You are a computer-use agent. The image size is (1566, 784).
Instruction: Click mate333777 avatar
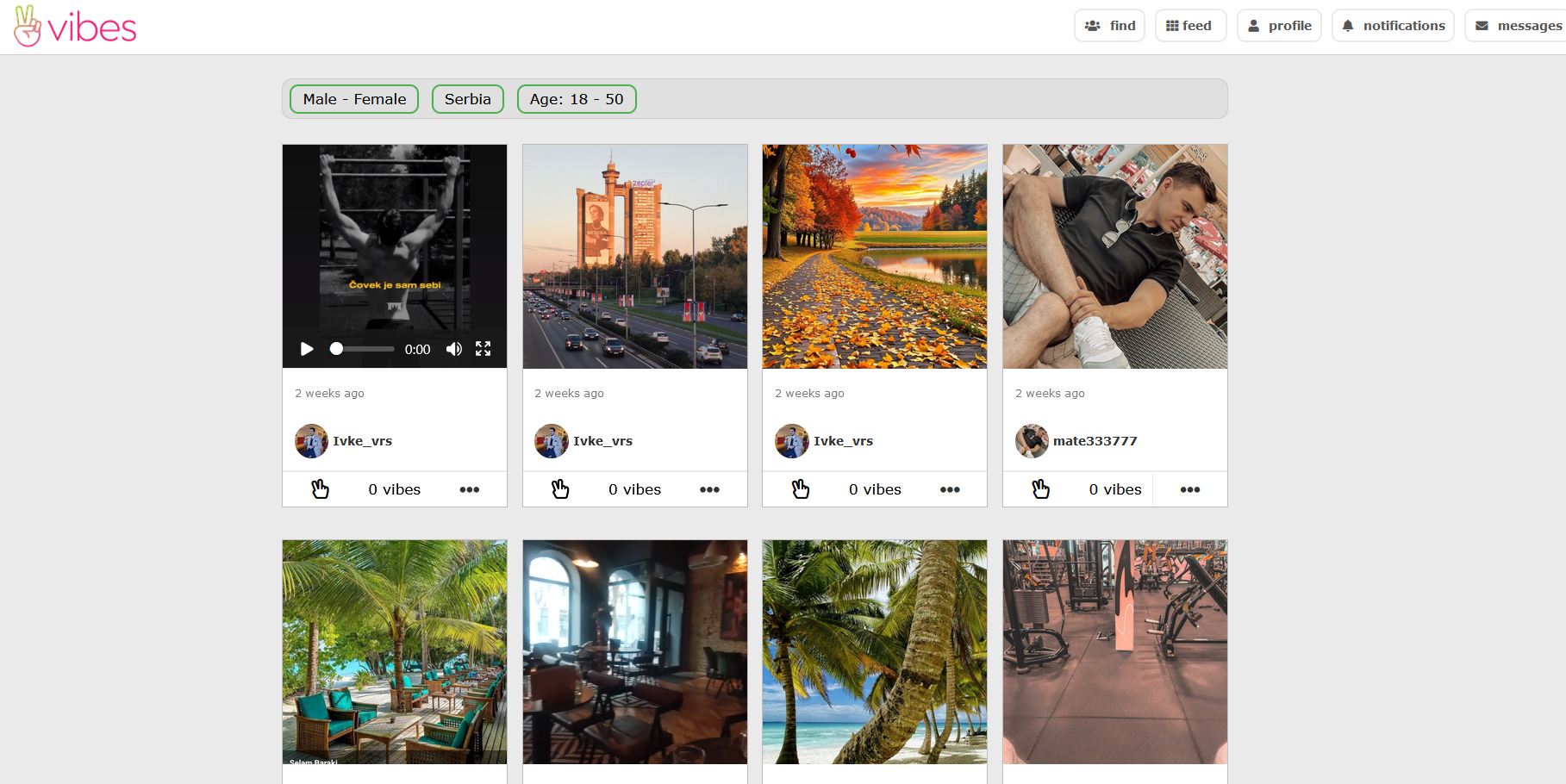coord(1032,441)
